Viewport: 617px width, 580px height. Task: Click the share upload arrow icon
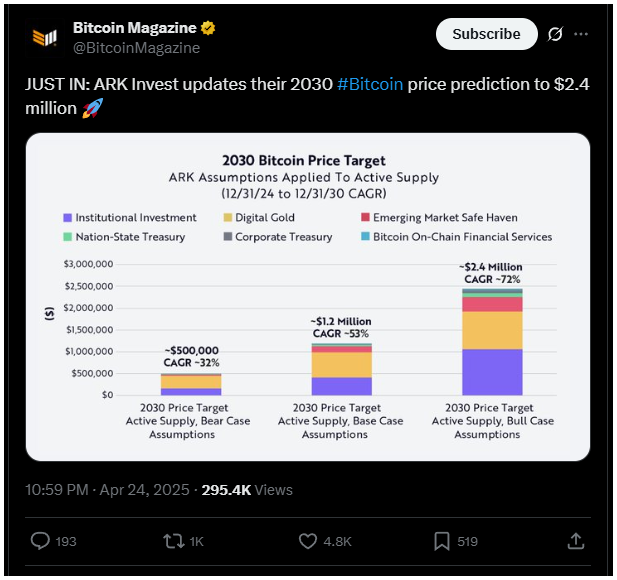point(575,541)
